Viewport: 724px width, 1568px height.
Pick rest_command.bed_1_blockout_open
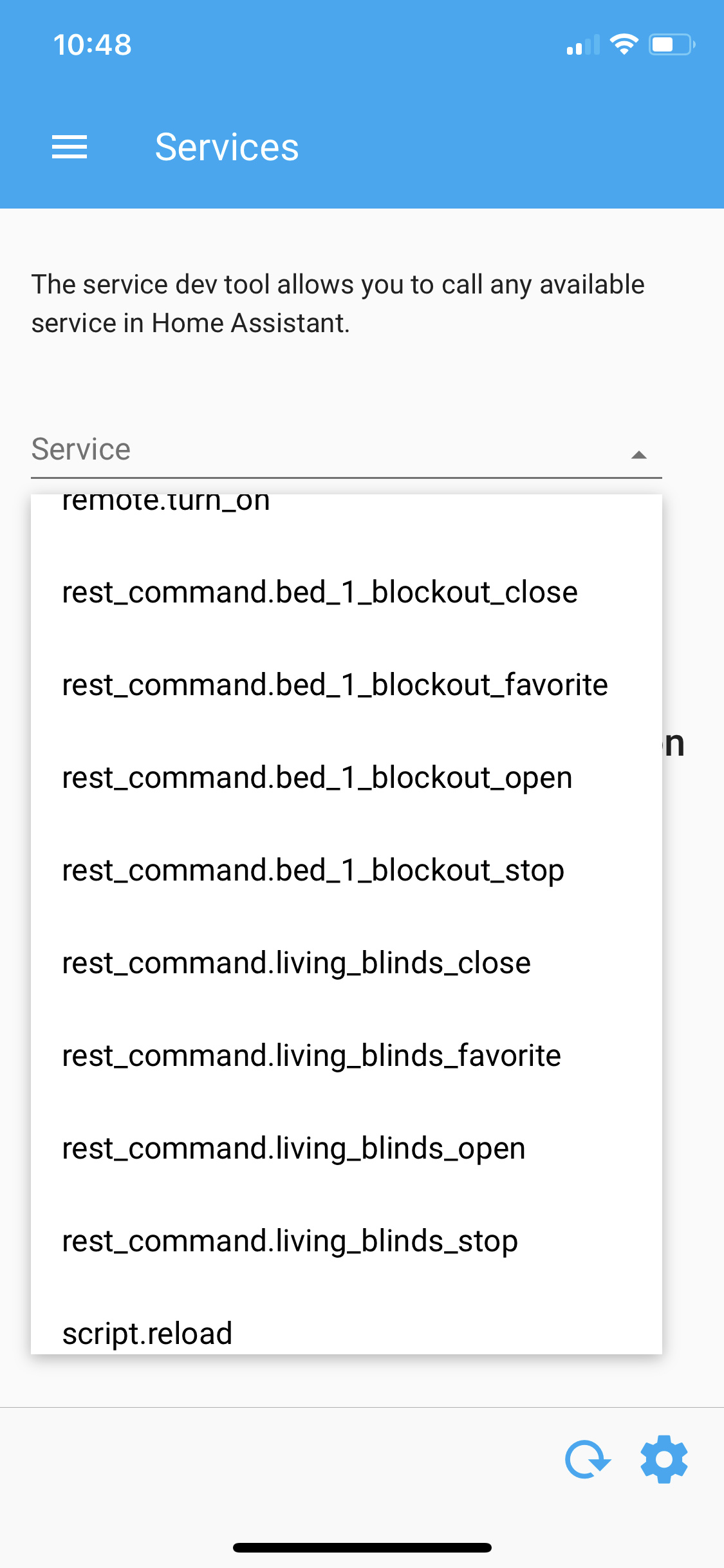[346, 778]
